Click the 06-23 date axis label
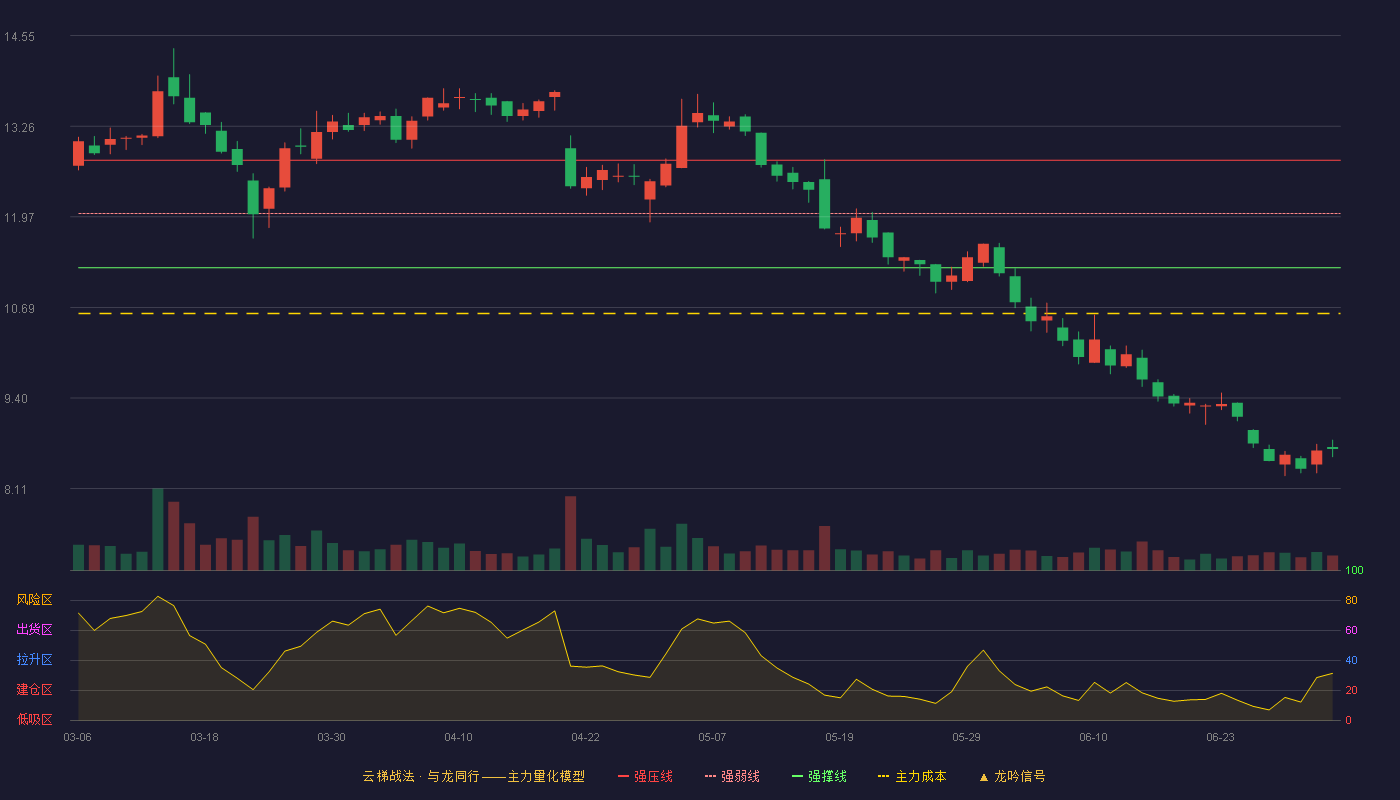The image size is (1400, 800). 1220,737
